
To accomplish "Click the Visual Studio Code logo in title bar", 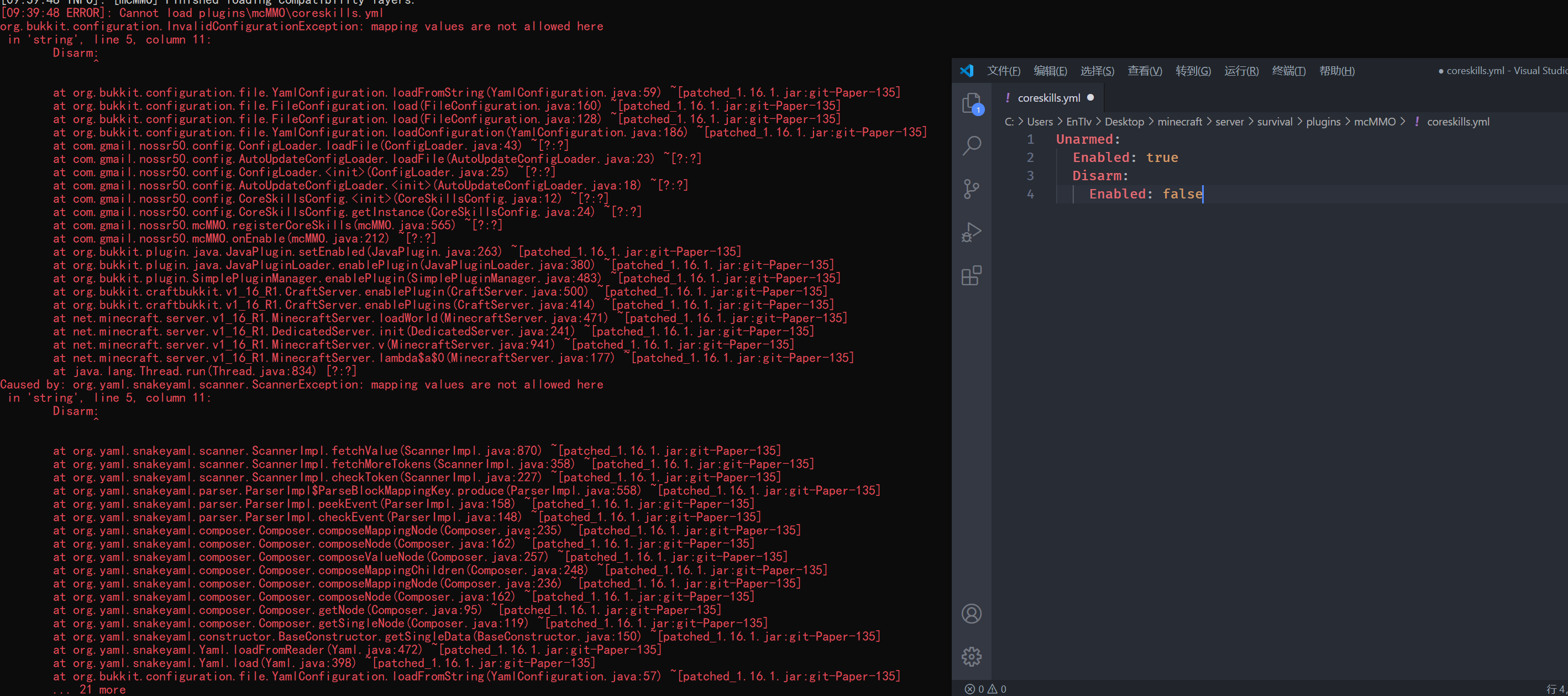I will [x=967, y=71].
